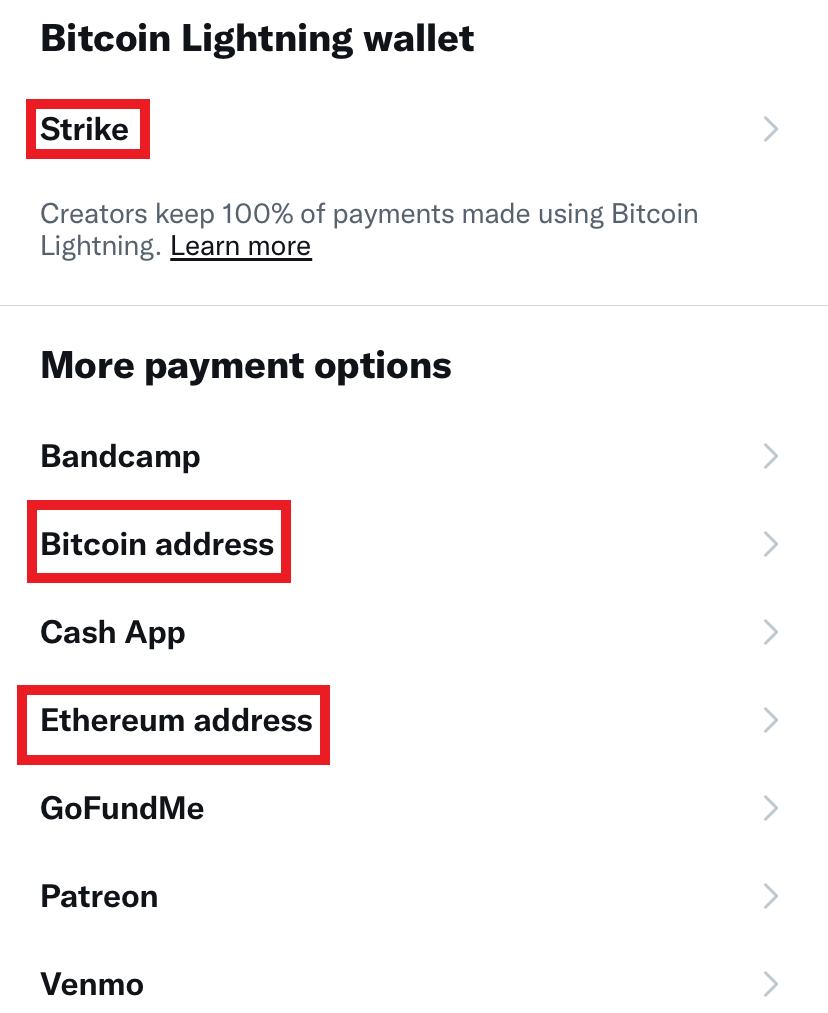Screen dimensions: 828x1013
Task: Expand the Venmo chevron
Action: 770,984
